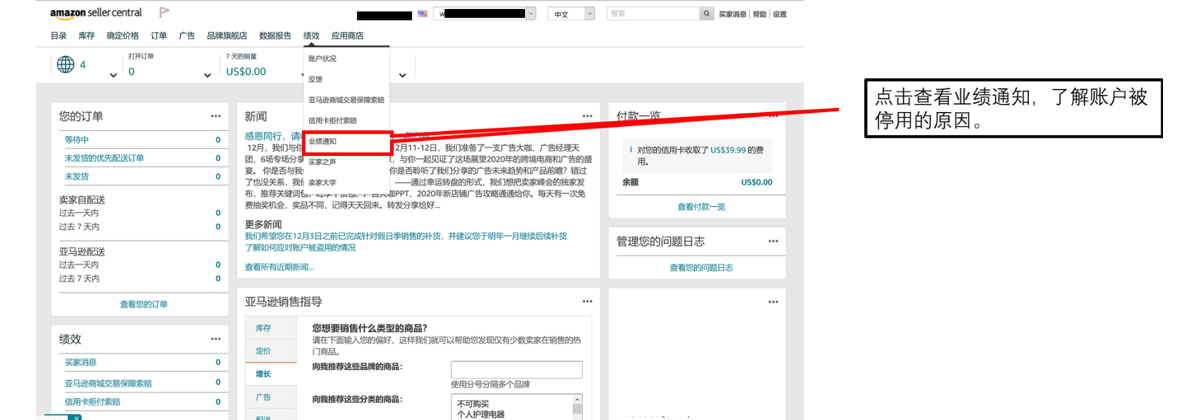Click the 查看付款一览 link

click(x=701, y=207)
